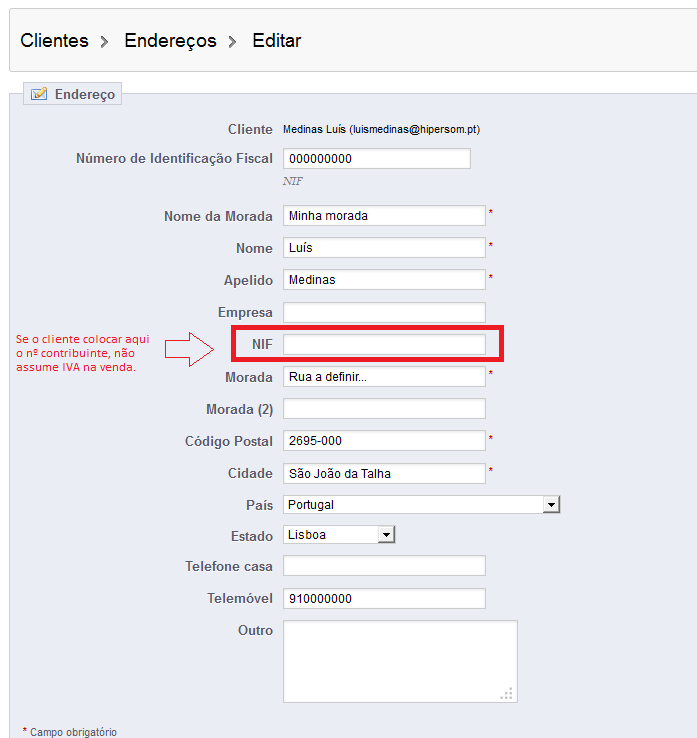Focus the Morada (2) input
The image size is (697, 738).
coord(384,409)
